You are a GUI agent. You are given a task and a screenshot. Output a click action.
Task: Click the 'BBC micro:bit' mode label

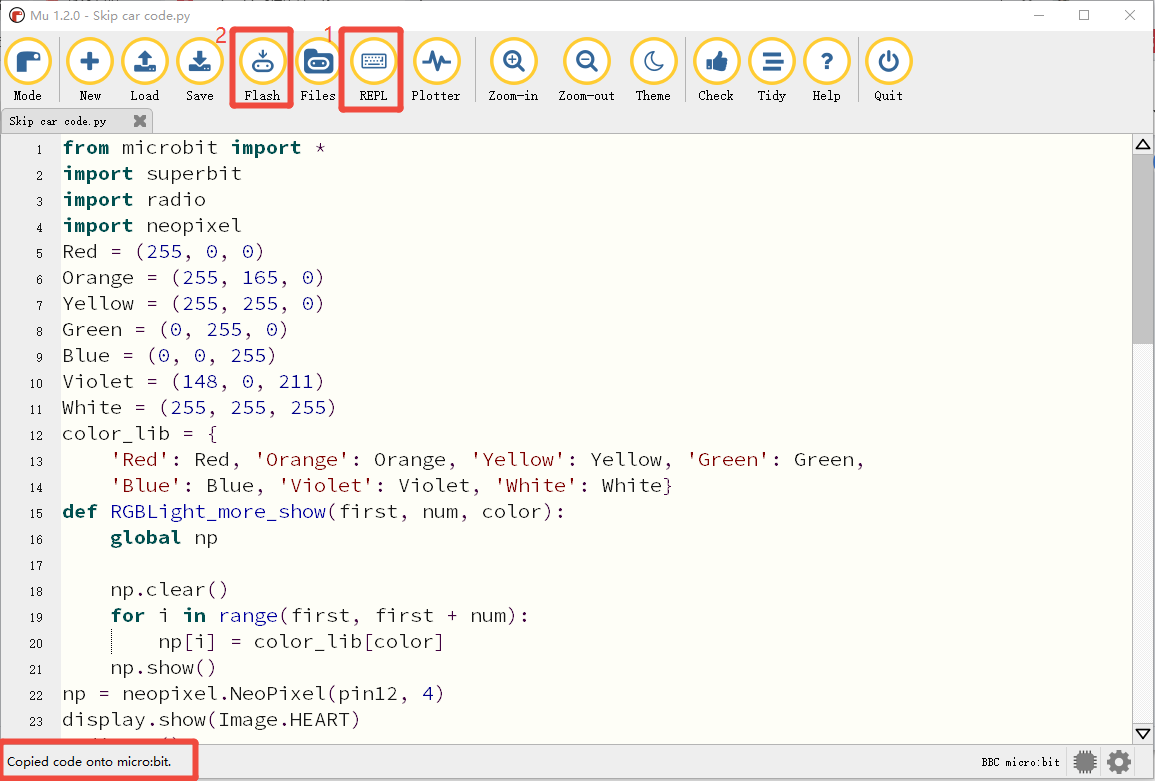pos(1020,762)
